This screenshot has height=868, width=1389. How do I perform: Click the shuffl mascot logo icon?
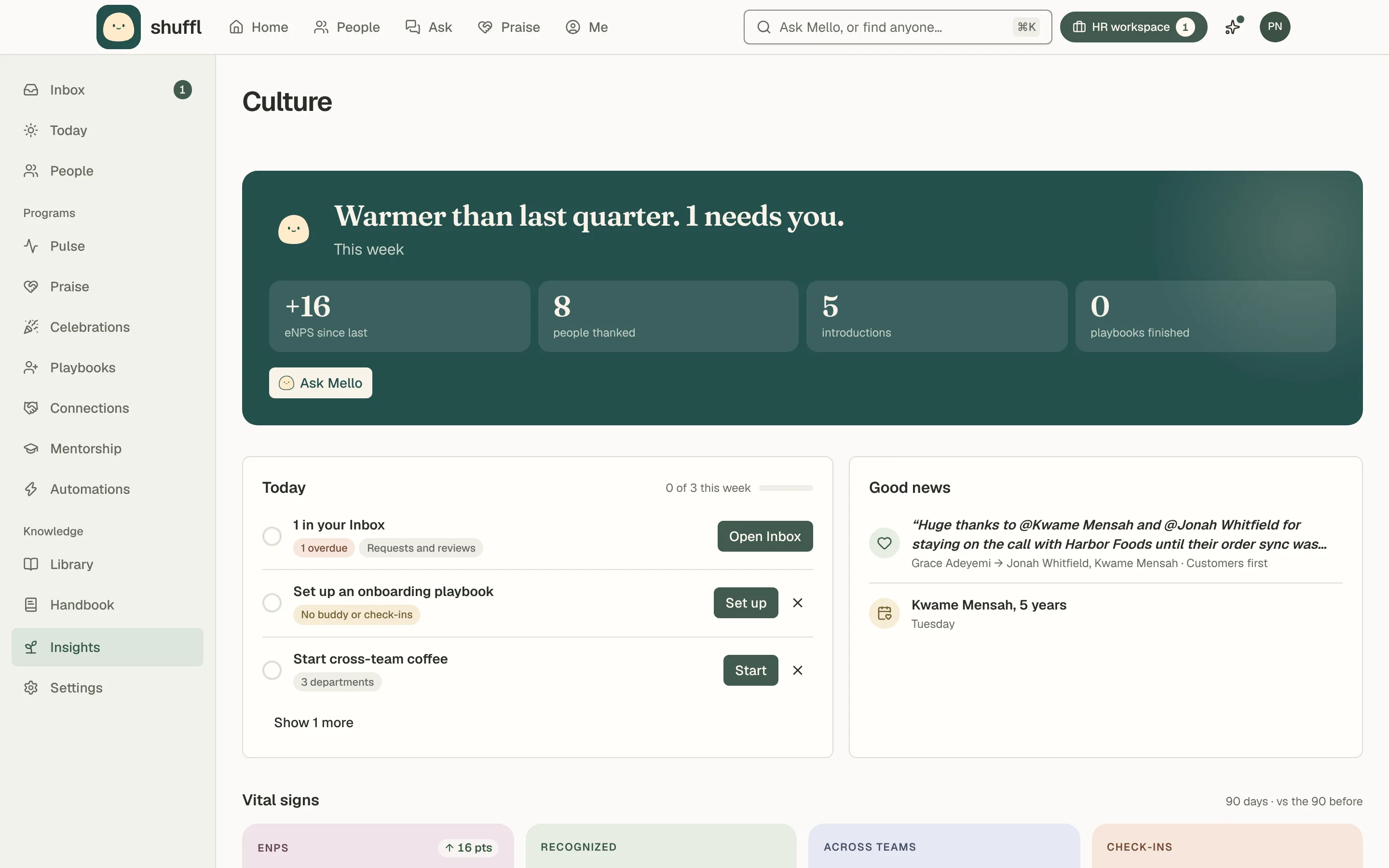point(118,27)
